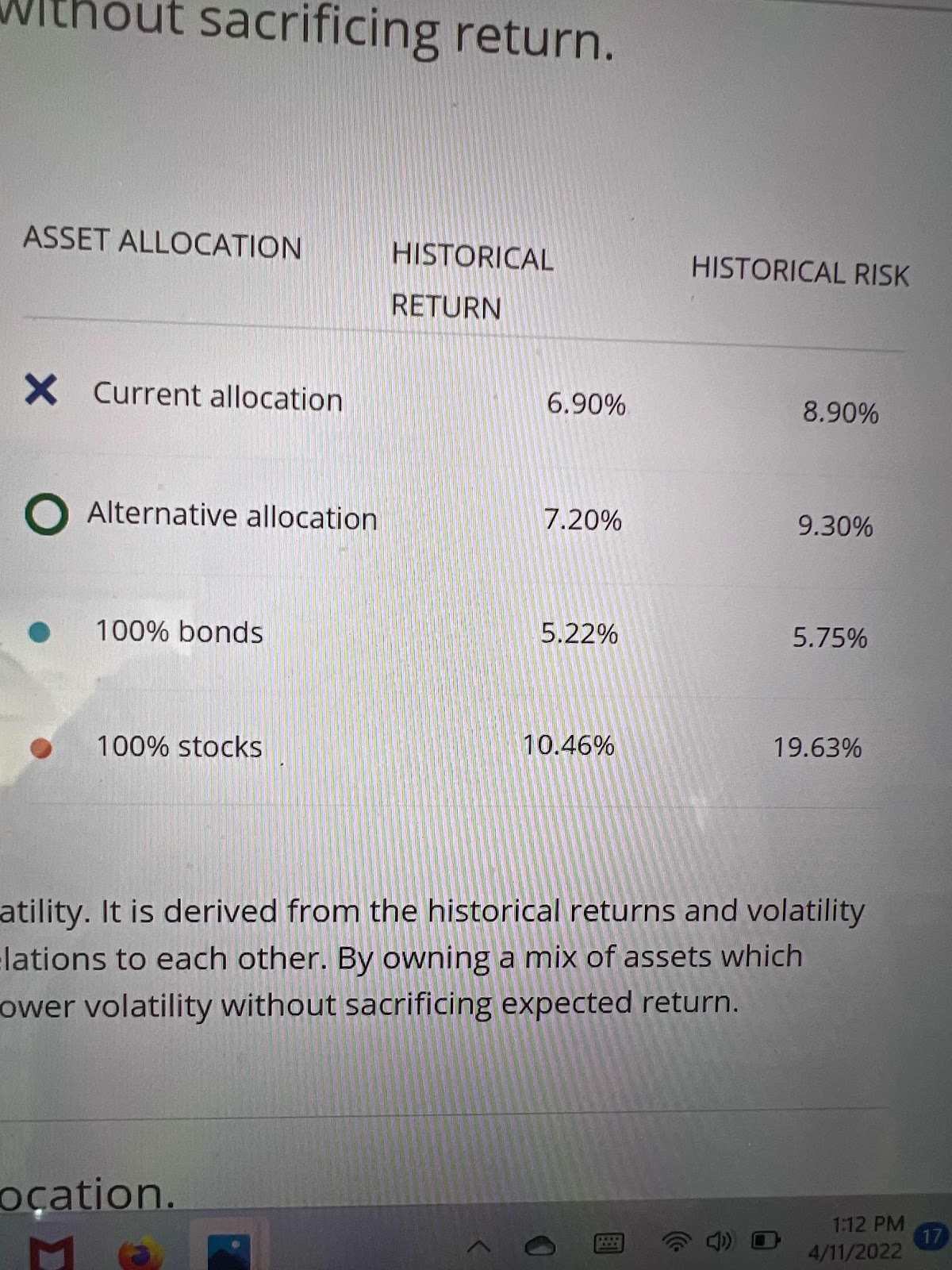Select the Alternative allocation circle marker
Image resolution: width=952 pixels, height=1270 pixels.
pyautogui.click(x=46, y=514)
